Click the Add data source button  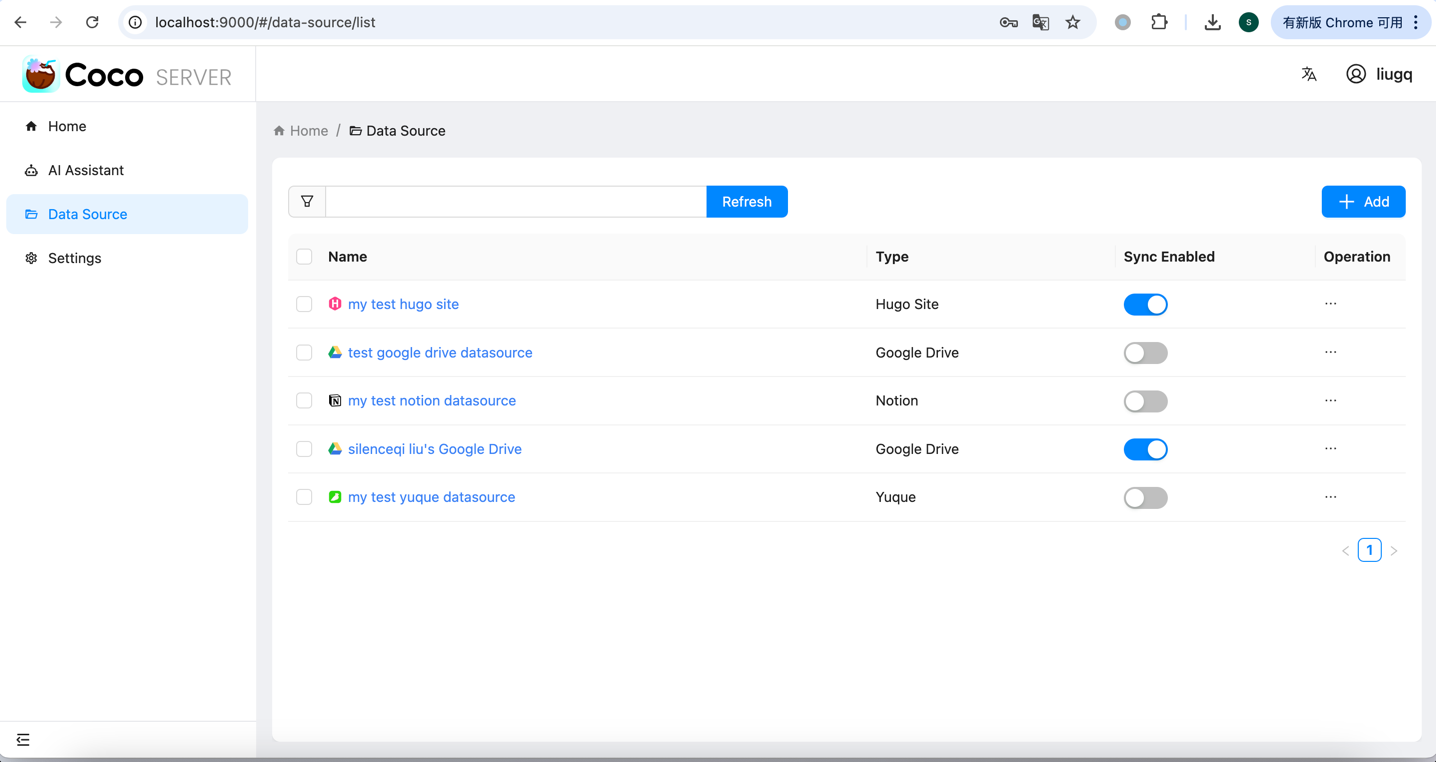(x=1363, y=202)
